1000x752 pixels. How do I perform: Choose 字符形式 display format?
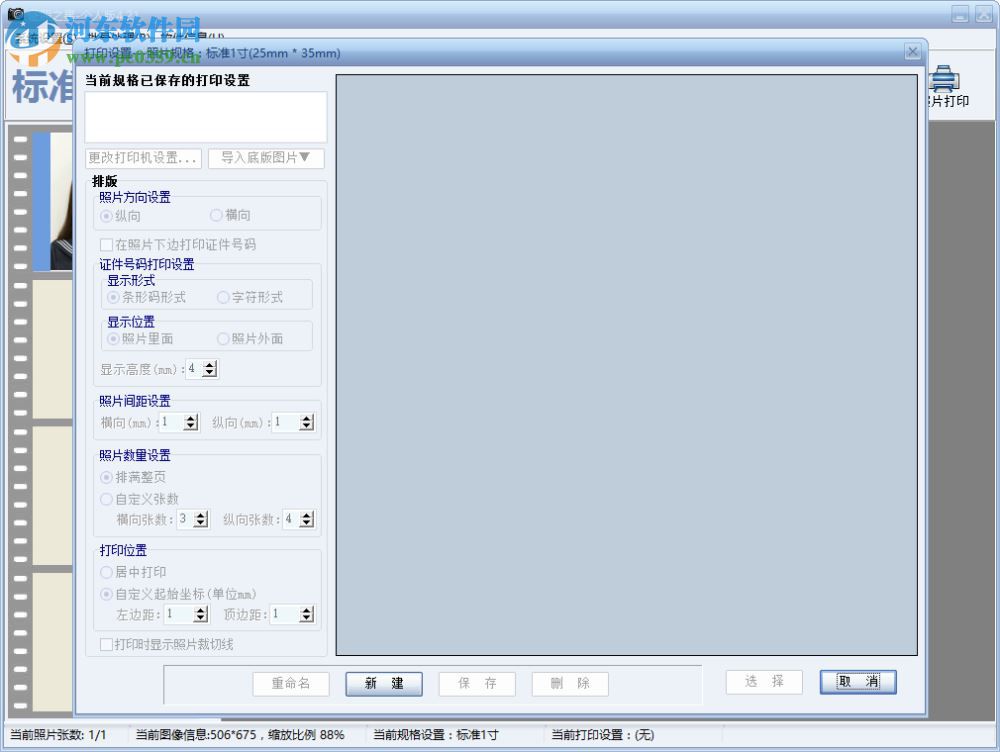[223, 297]
